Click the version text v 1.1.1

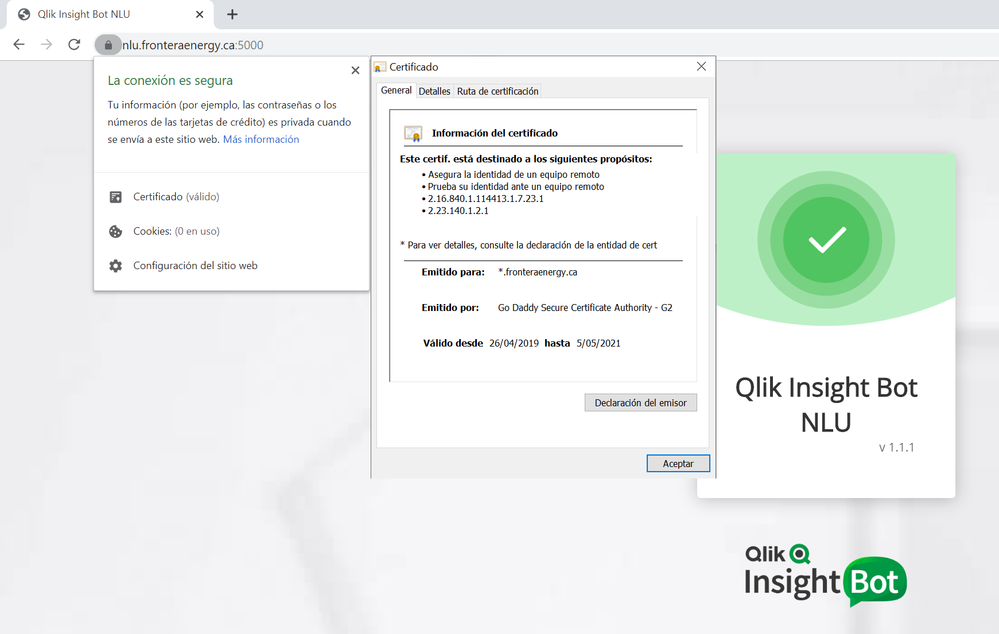pos(896,447)
